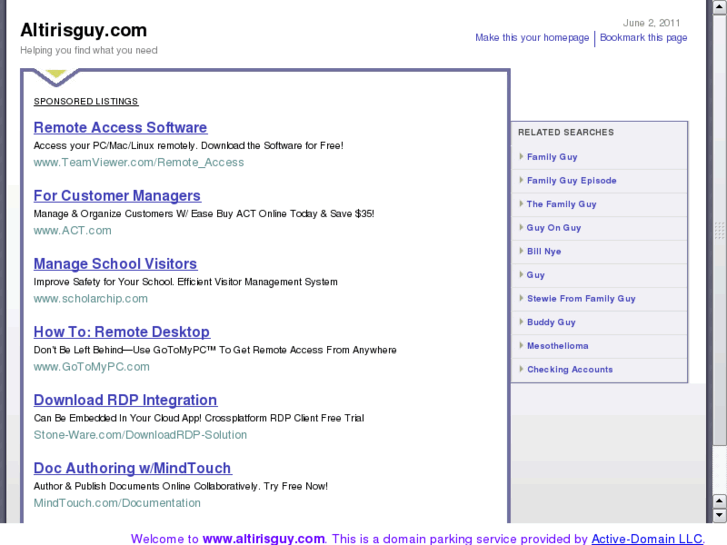
Task: Click the scrollbar up arrow near the bottom
Action: click(720, 501)
